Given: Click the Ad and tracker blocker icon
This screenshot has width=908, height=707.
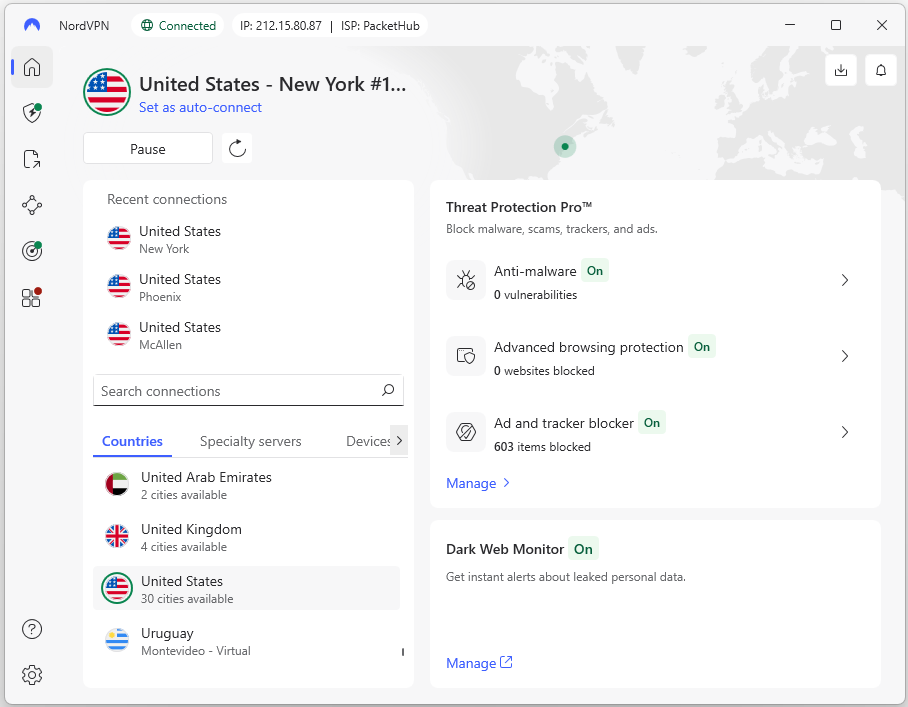Looking at the screenshot, I should click(x=466, y=432).
